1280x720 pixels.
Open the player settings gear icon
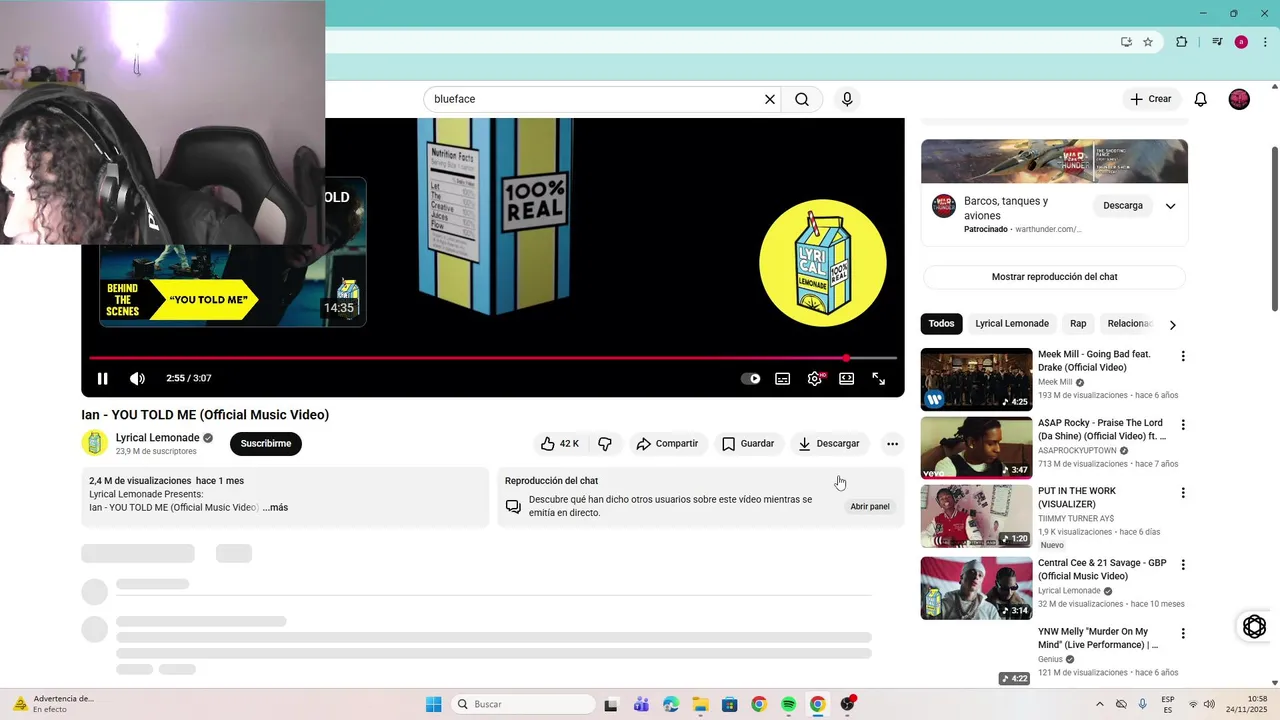click(x=815, y=379)
